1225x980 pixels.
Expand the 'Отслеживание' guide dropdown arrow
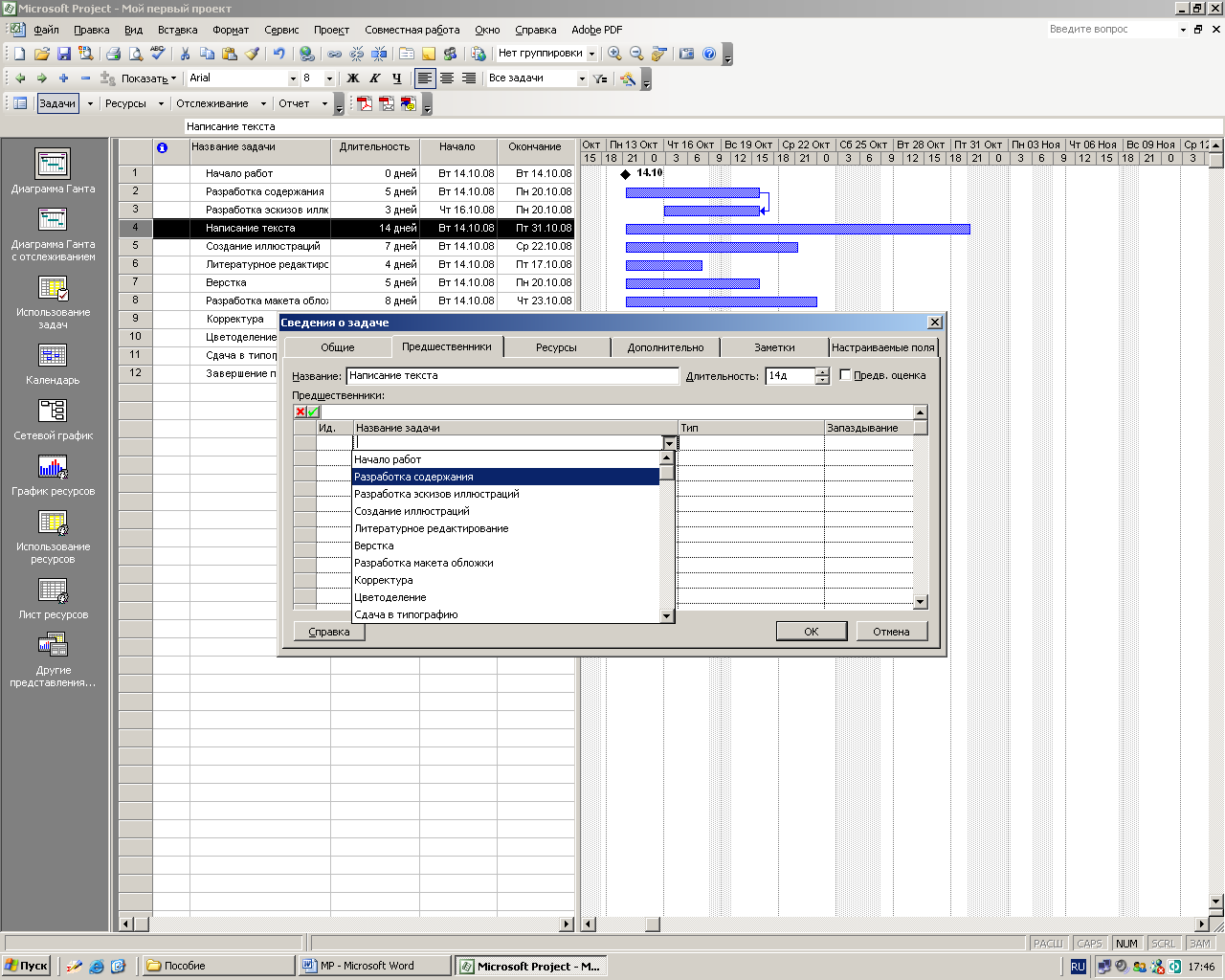tap(262, 103)
